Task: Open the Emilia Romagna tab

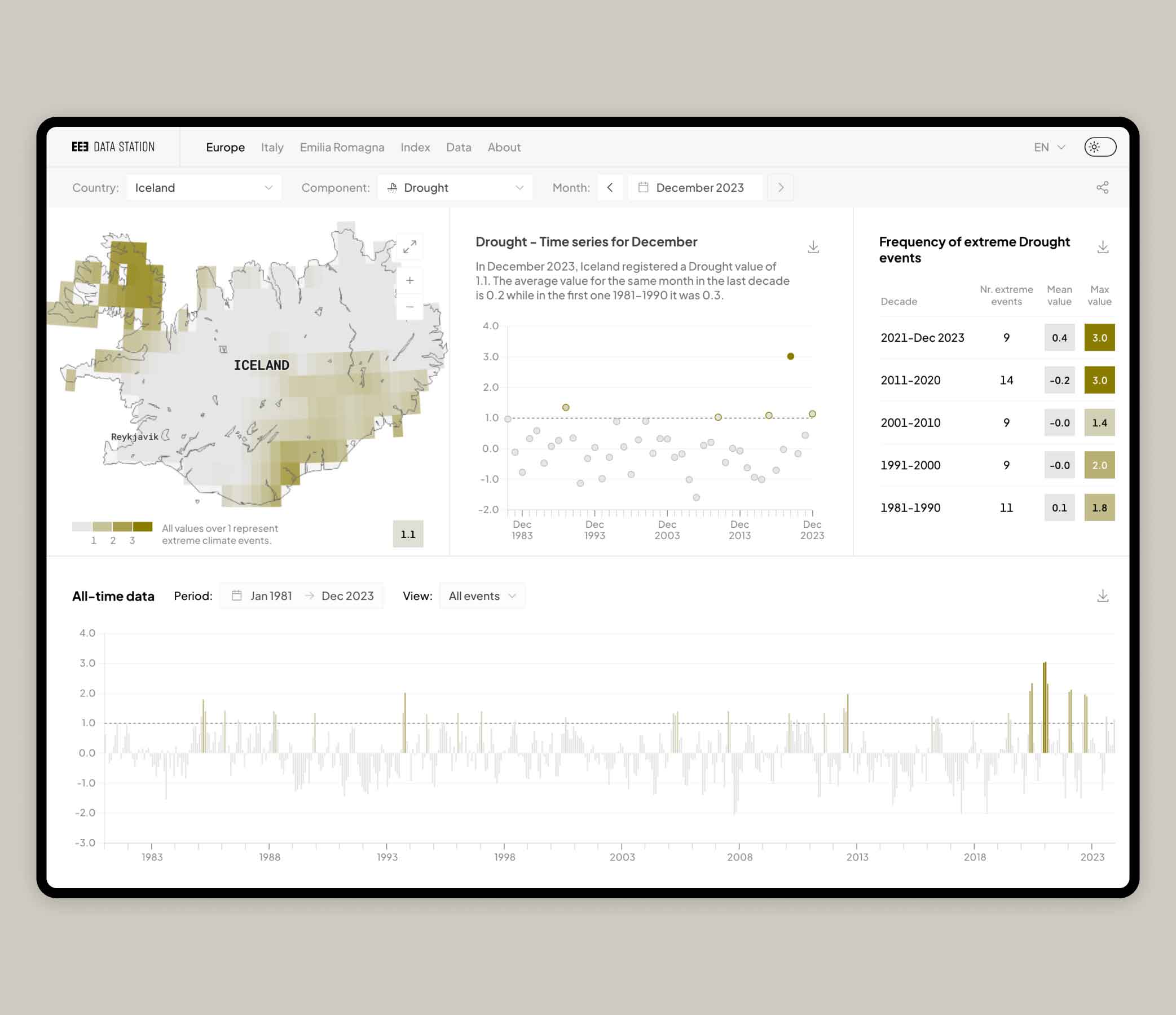Action: click(342, 147)
